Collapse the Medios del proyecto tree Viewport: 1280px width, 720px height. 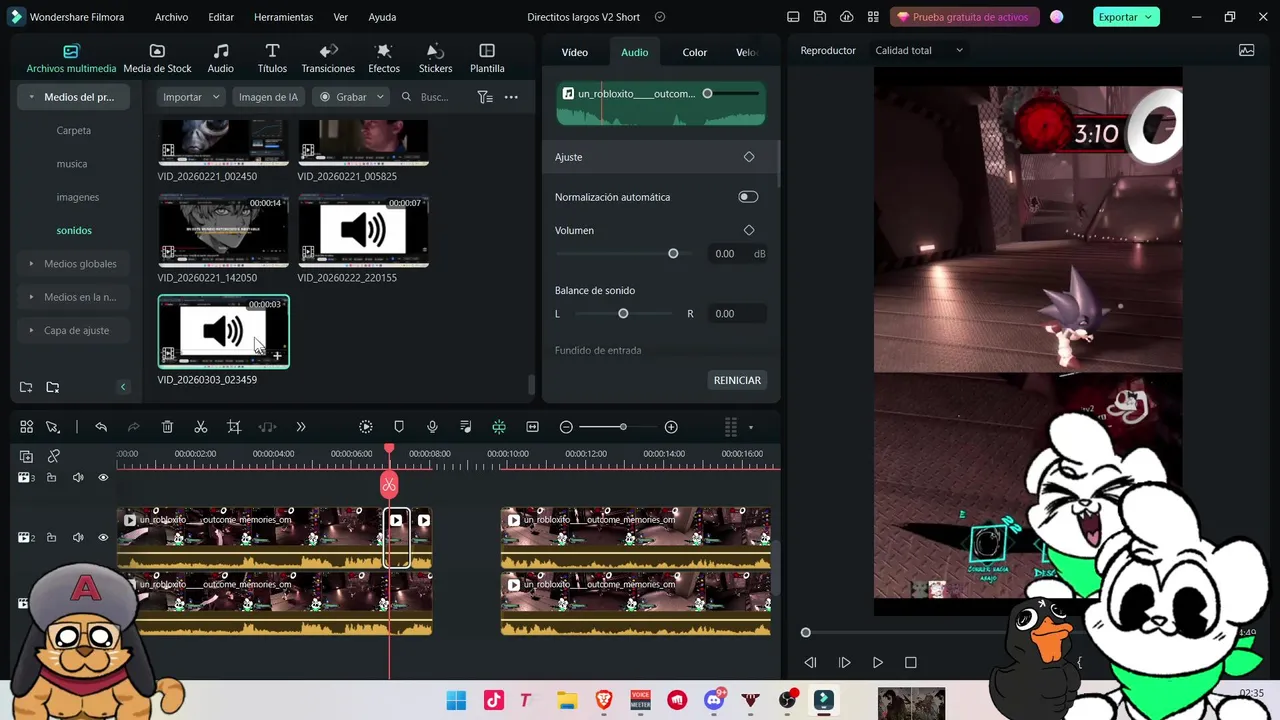click(x=32, y=97)
